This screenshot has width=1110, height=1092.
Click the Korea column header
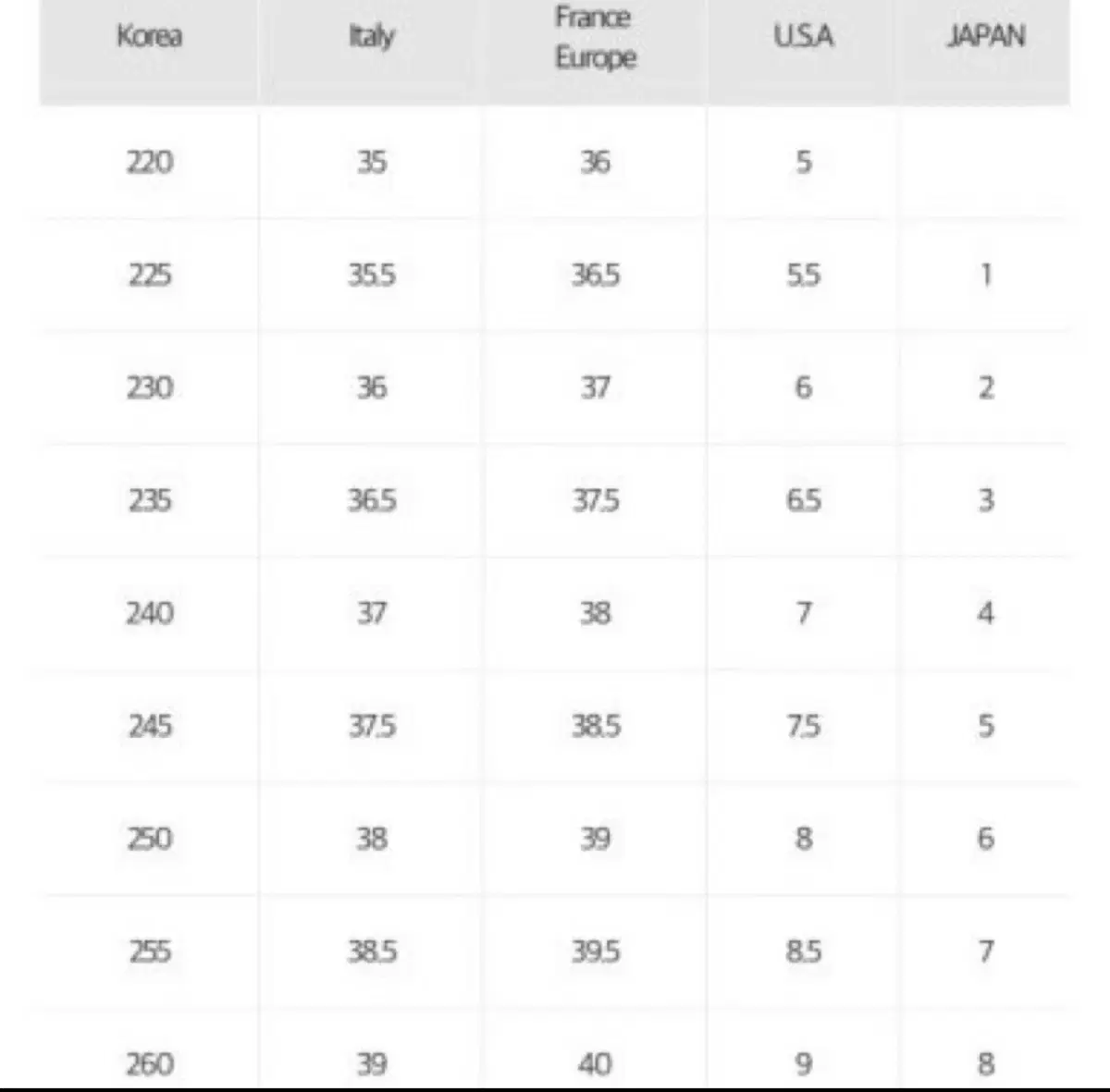149,37
